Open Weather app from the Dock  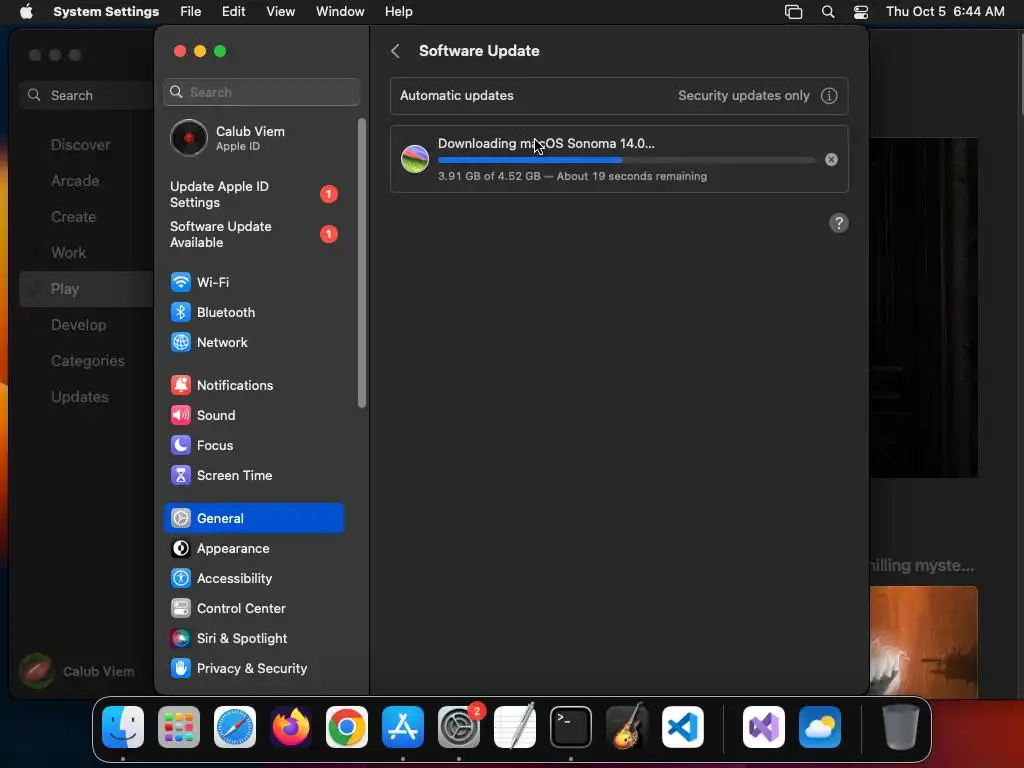(x=820, y=727)
